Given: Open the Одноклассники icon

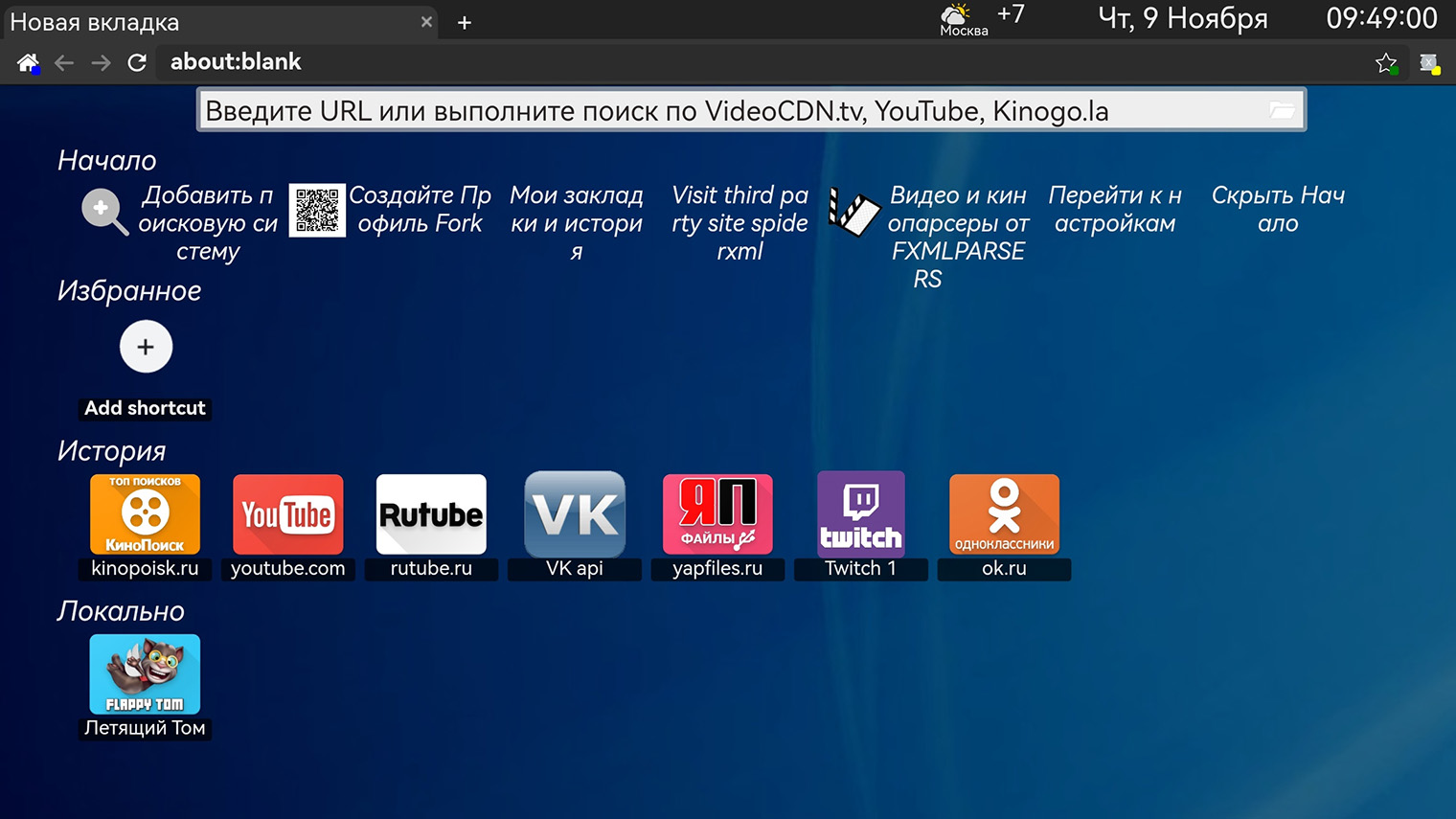Looking at the screenshot, I should 1004,514.
